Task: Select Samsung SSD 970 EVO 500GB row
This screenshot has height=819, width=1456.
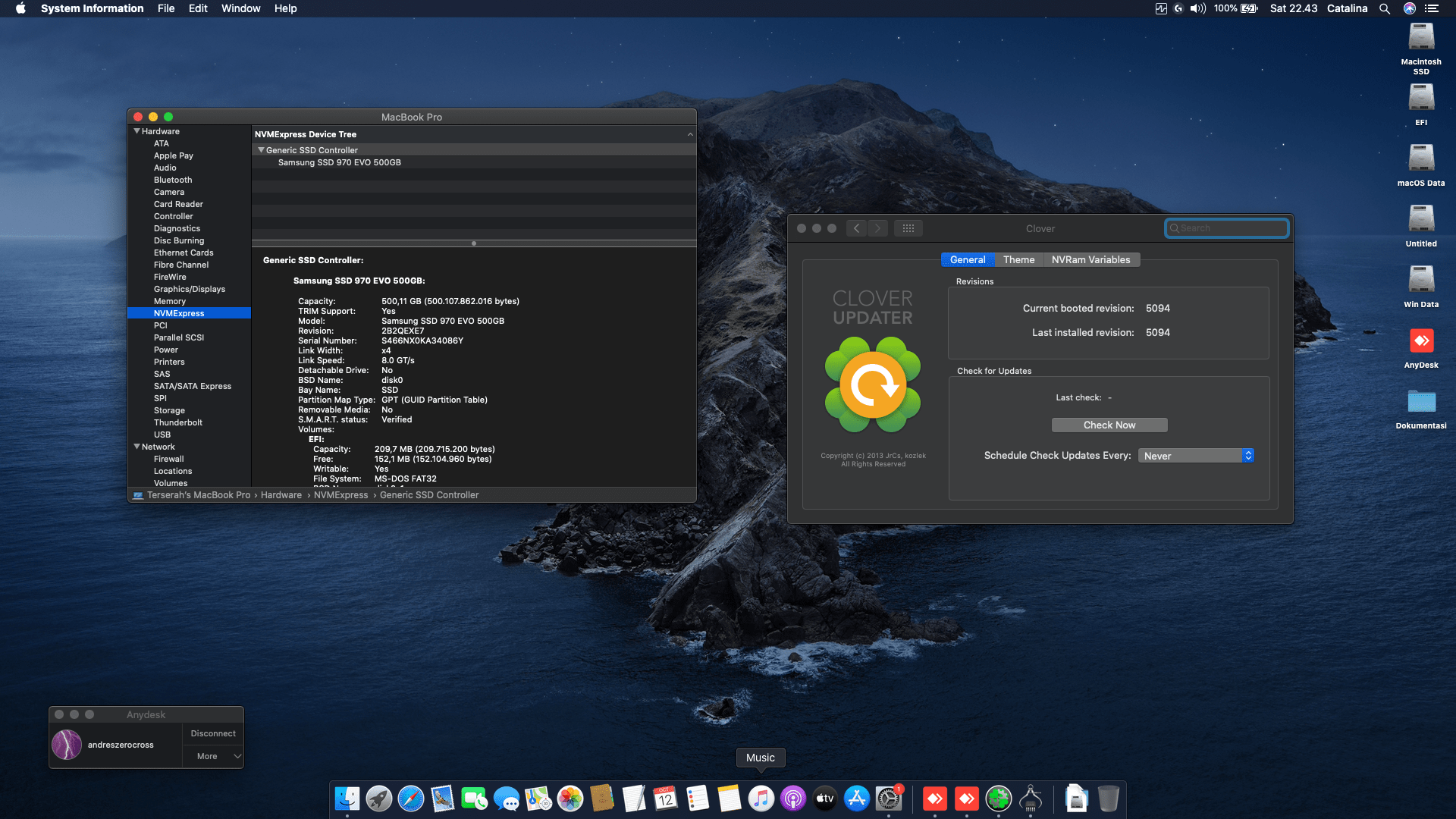Action: [474, 162]
